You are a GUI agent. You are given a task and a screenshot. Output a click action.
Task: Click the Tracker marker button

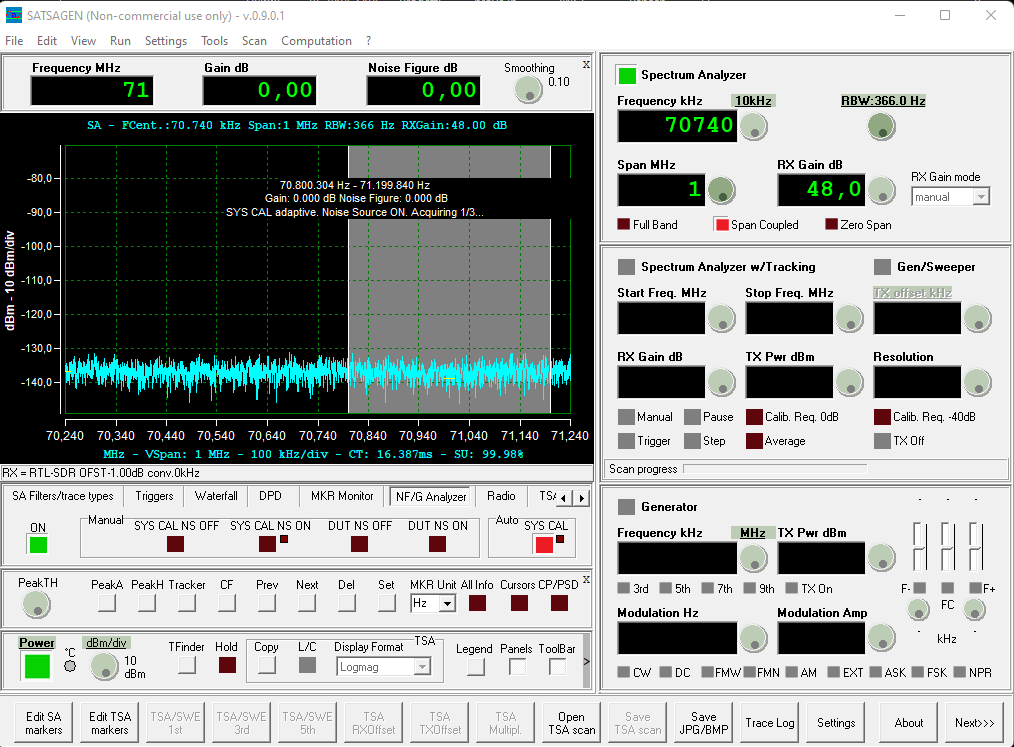(187, 603)
